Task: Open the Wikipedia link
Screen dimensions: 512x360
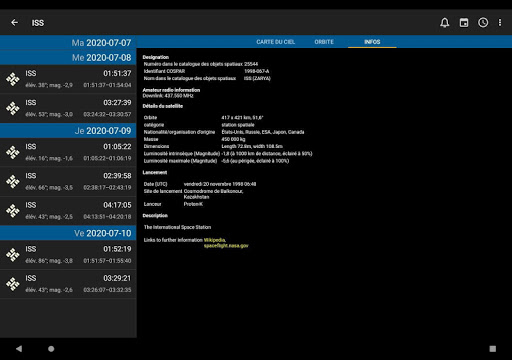Action: tap(215, 240)
